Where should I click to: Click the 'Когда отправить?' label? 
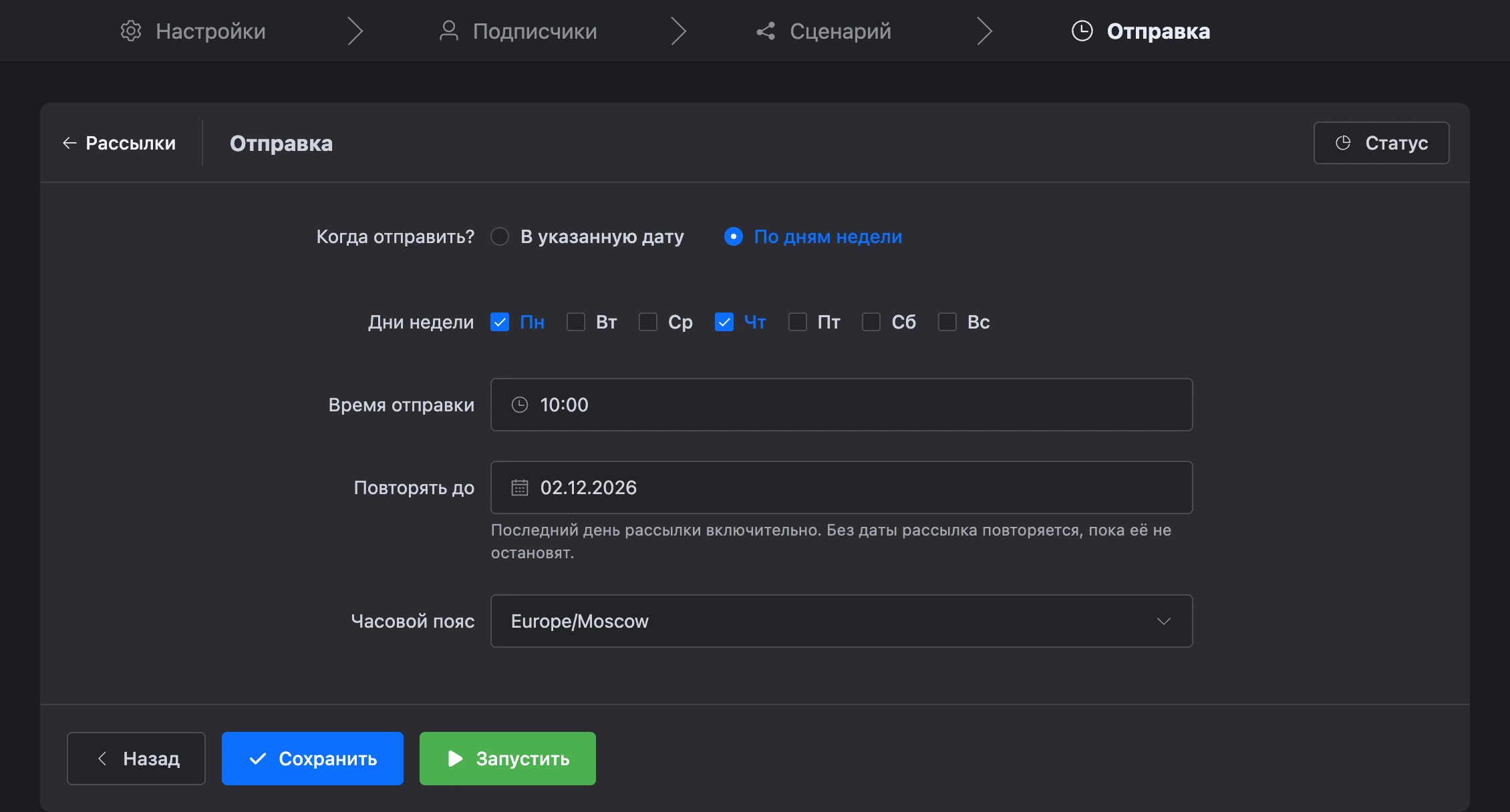pos(396,236)
